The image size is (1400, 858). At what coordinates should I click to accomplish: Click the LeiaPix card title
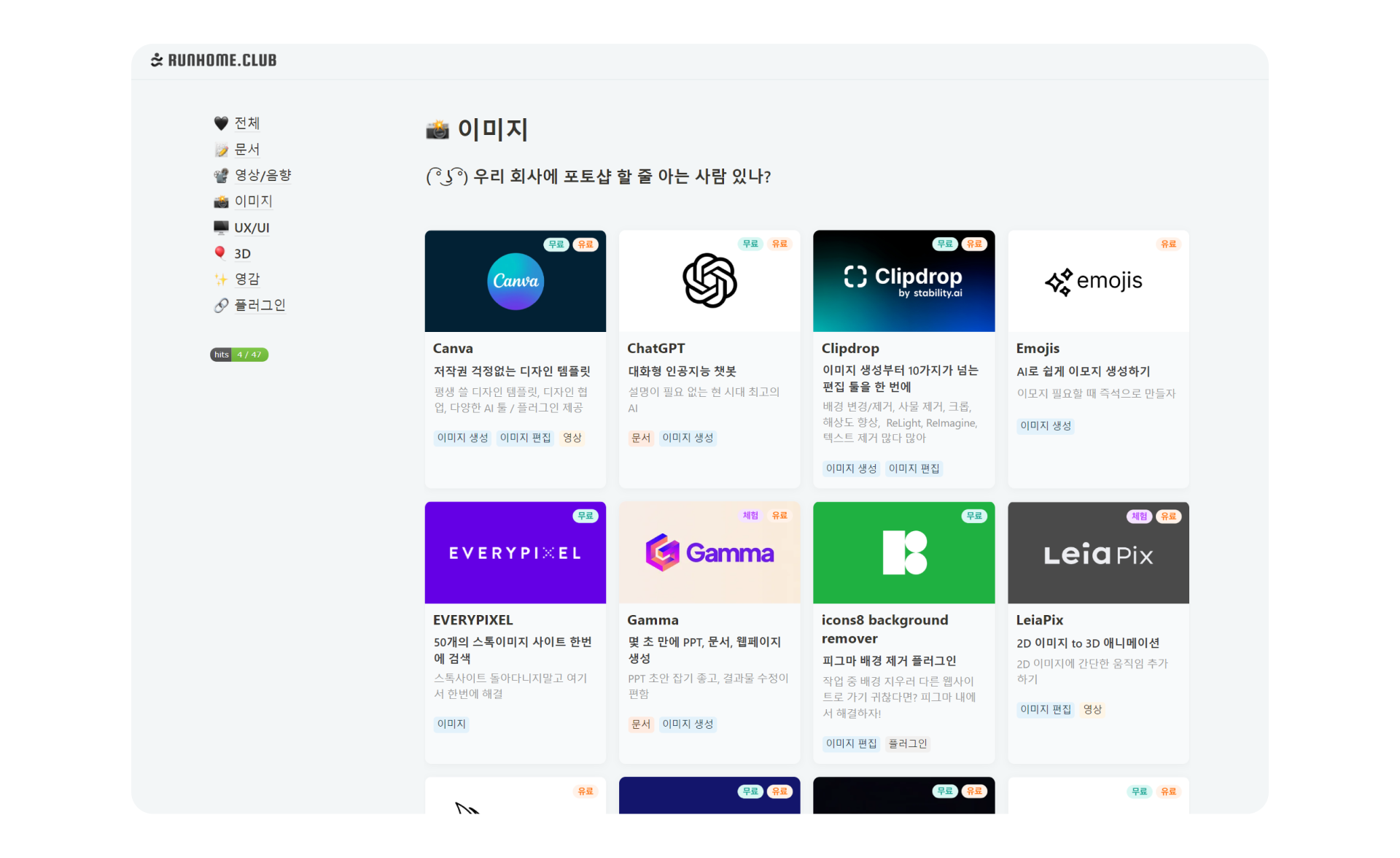tap(1040, 620)
